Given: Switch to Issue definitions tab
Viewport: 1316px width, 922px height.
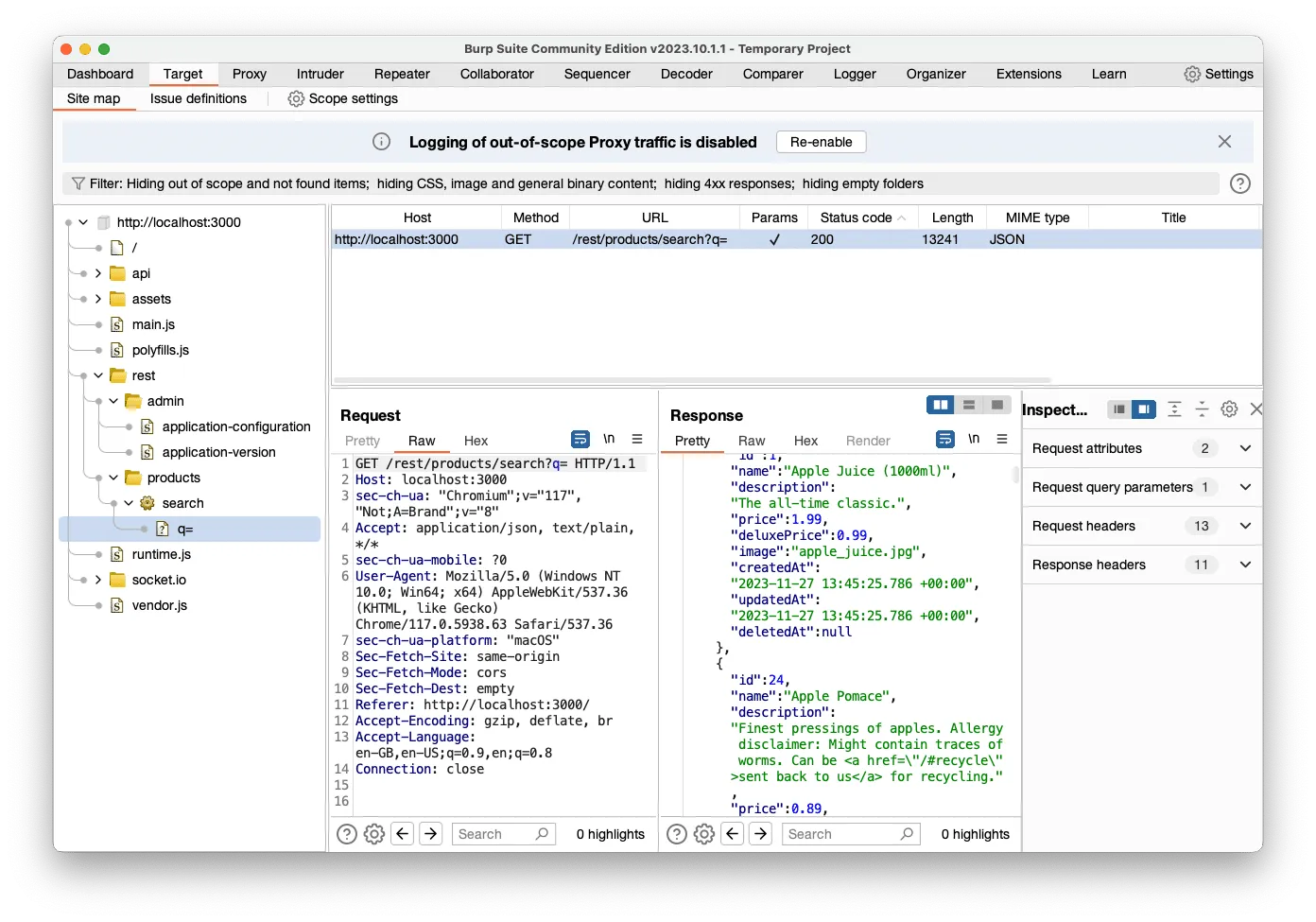Looking at the screenshot, I should 199,98.
